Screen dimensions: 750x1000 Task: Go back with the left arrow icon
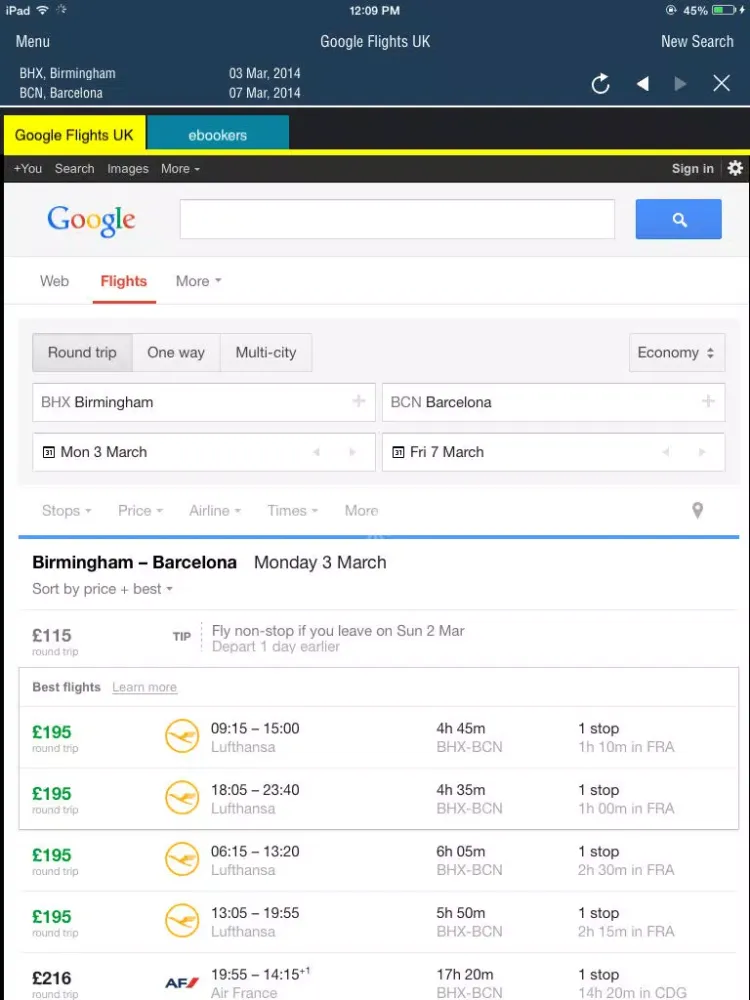[x=643, y=84]
